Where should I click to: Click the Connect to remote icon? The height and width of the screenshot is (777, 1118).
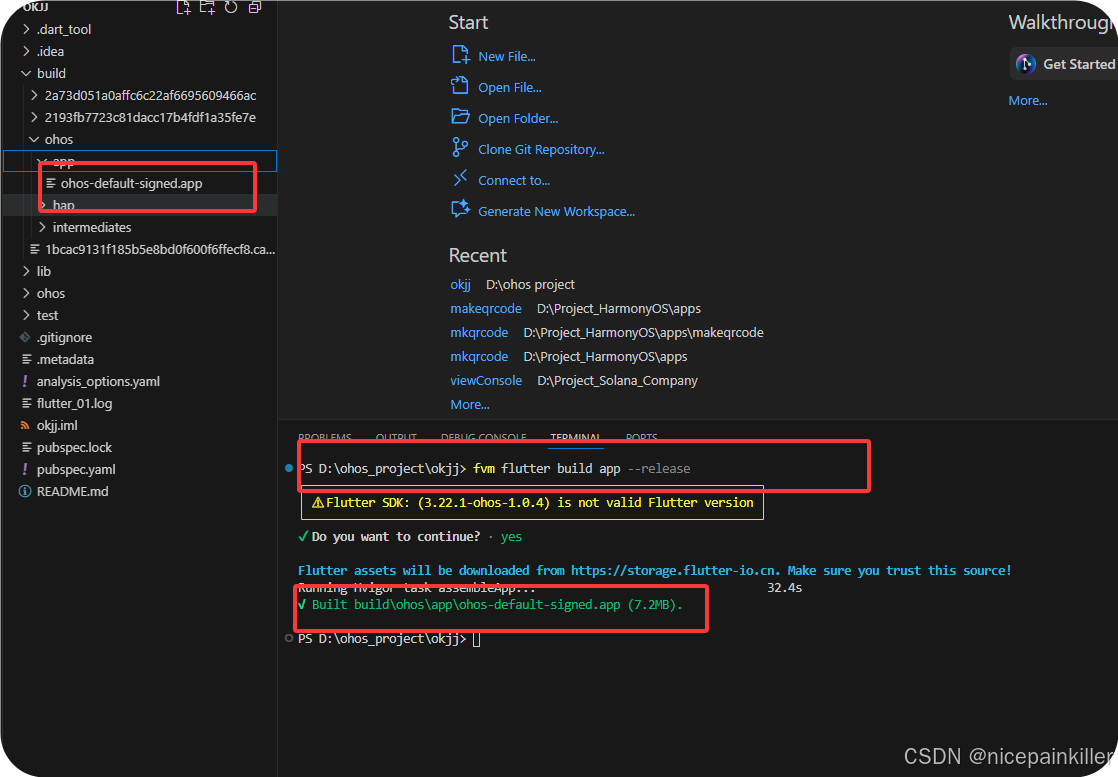click(460, 178)
